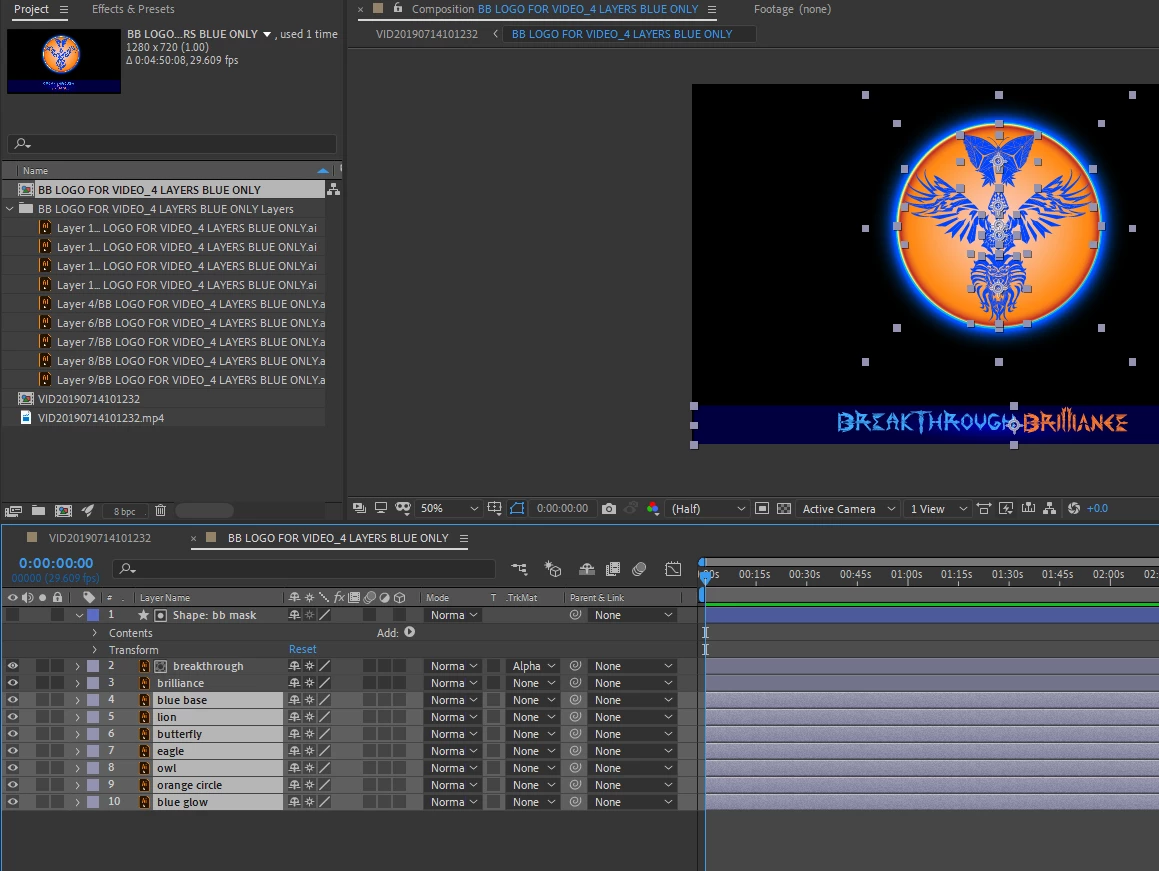The width and height of the screenshot is (1159, 871).
Task: Toggle Draft 3D icon in timeline
Action: click(x=553, y=569)
